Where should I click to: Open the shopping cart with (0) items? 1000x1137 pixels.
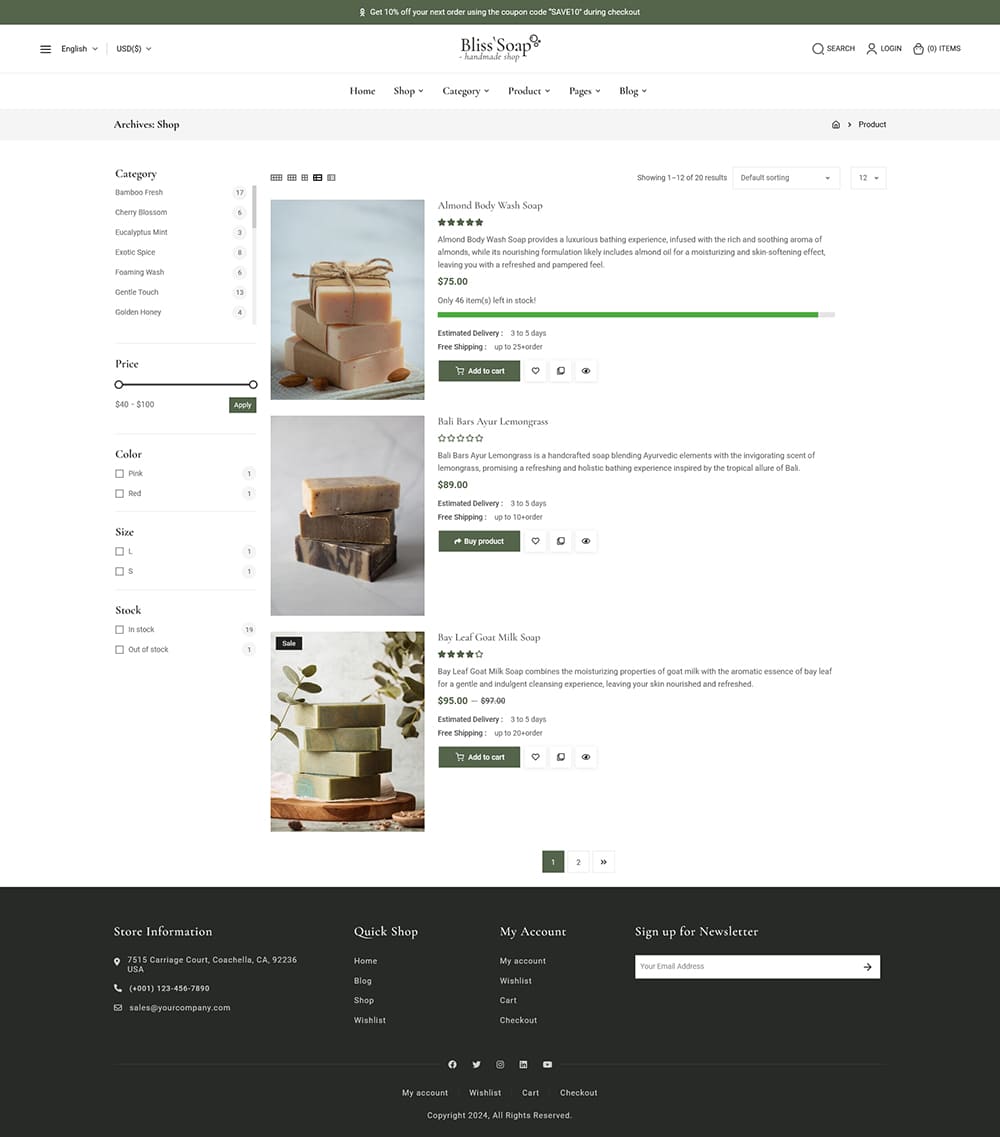936,48
